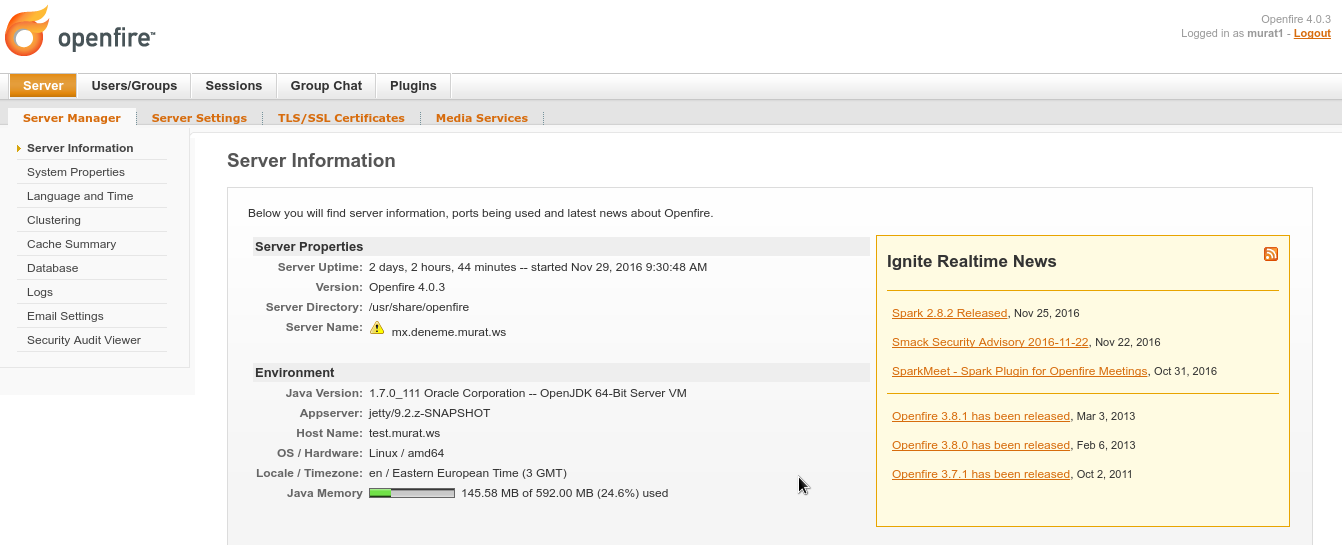The image size is (1342, 545).
Task: Open TLS/SSL Certificates subtab
Action: pos(341,118)
